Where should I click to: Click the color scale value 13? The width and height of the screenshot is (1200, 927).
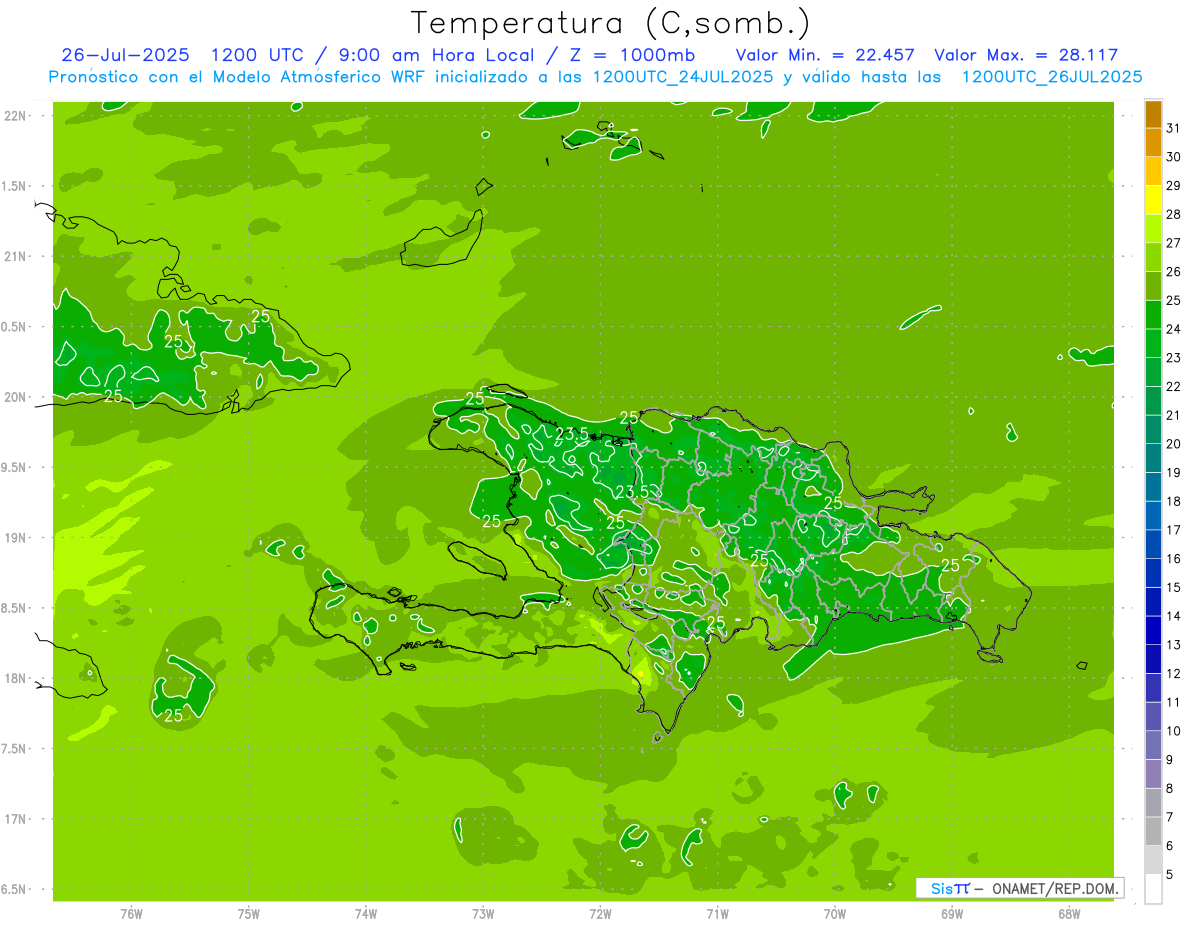coord(1174,645)
